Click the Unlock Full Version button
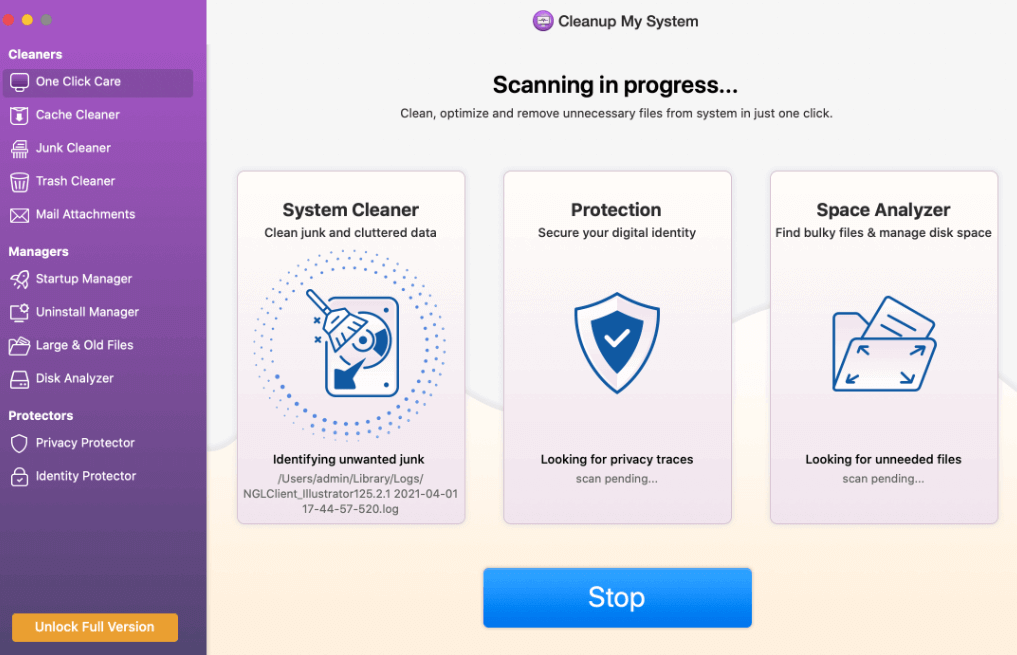Screen dimensions: 1017x655 pyautogui.click(x=95, y=627)
